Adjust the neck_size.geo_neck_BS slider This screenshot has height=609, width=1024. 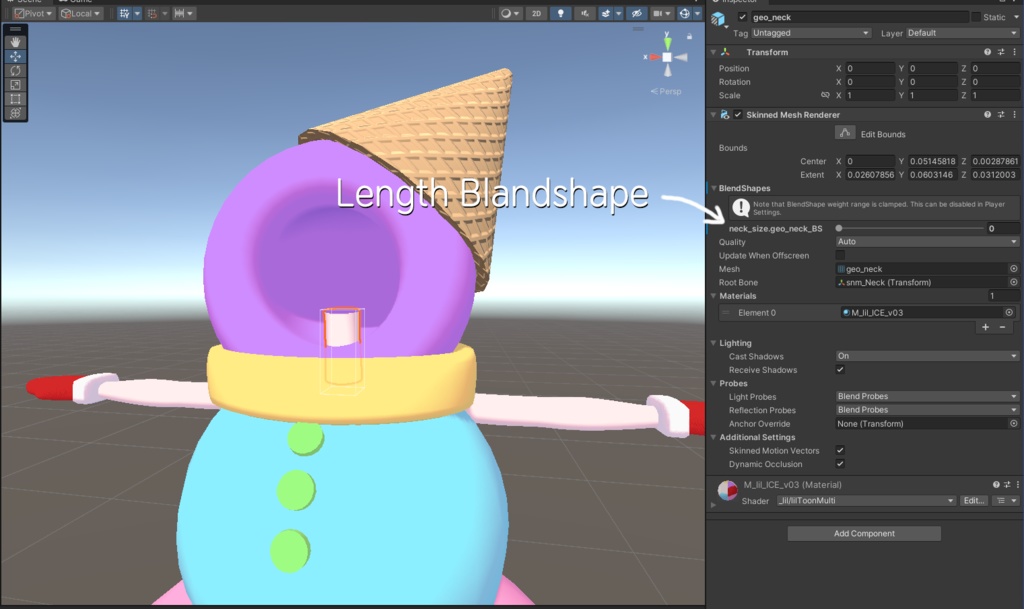click(910, 228)
